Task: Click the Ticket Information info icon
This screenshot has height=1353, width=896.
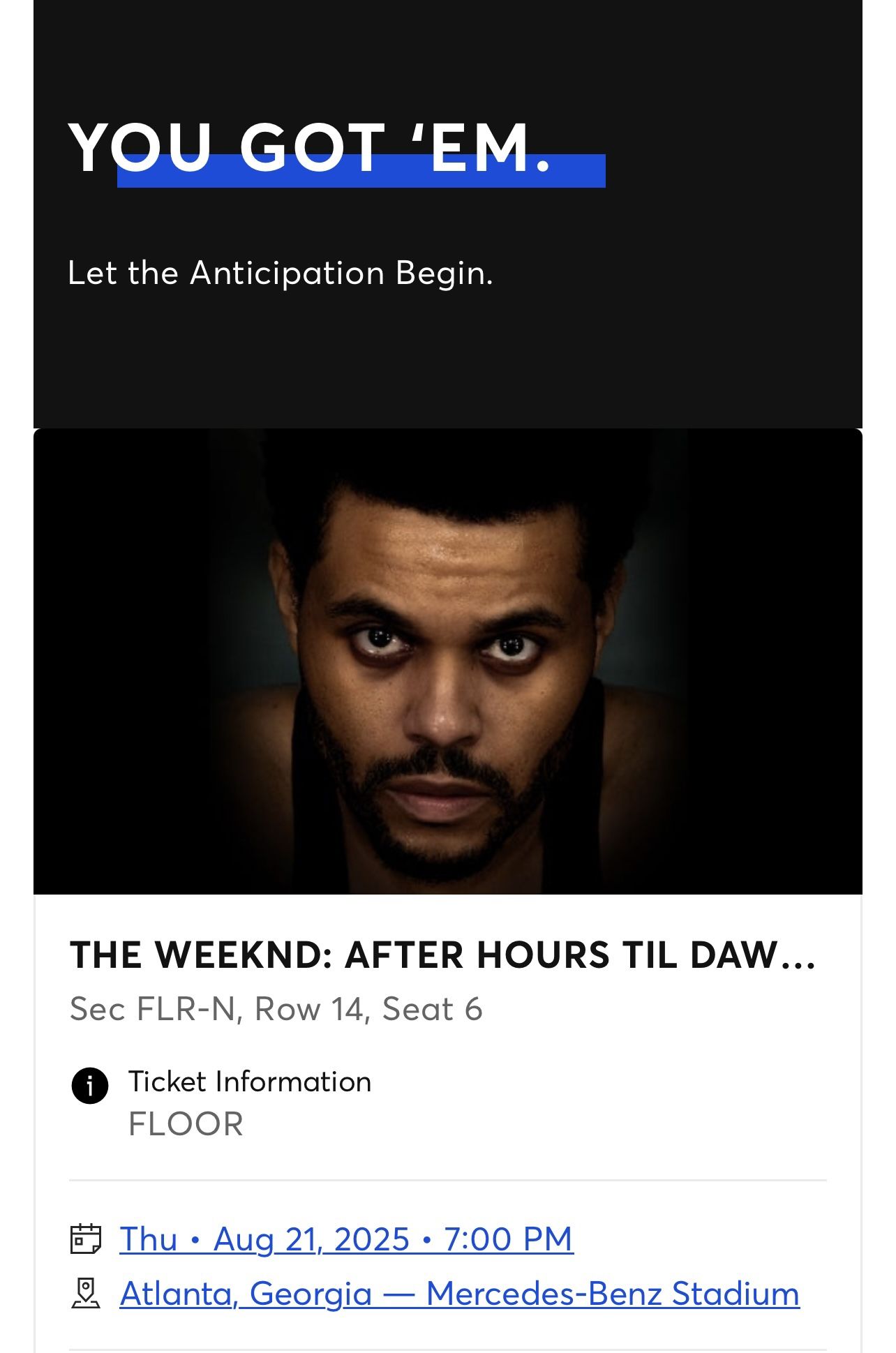Action: (90, 1086)
